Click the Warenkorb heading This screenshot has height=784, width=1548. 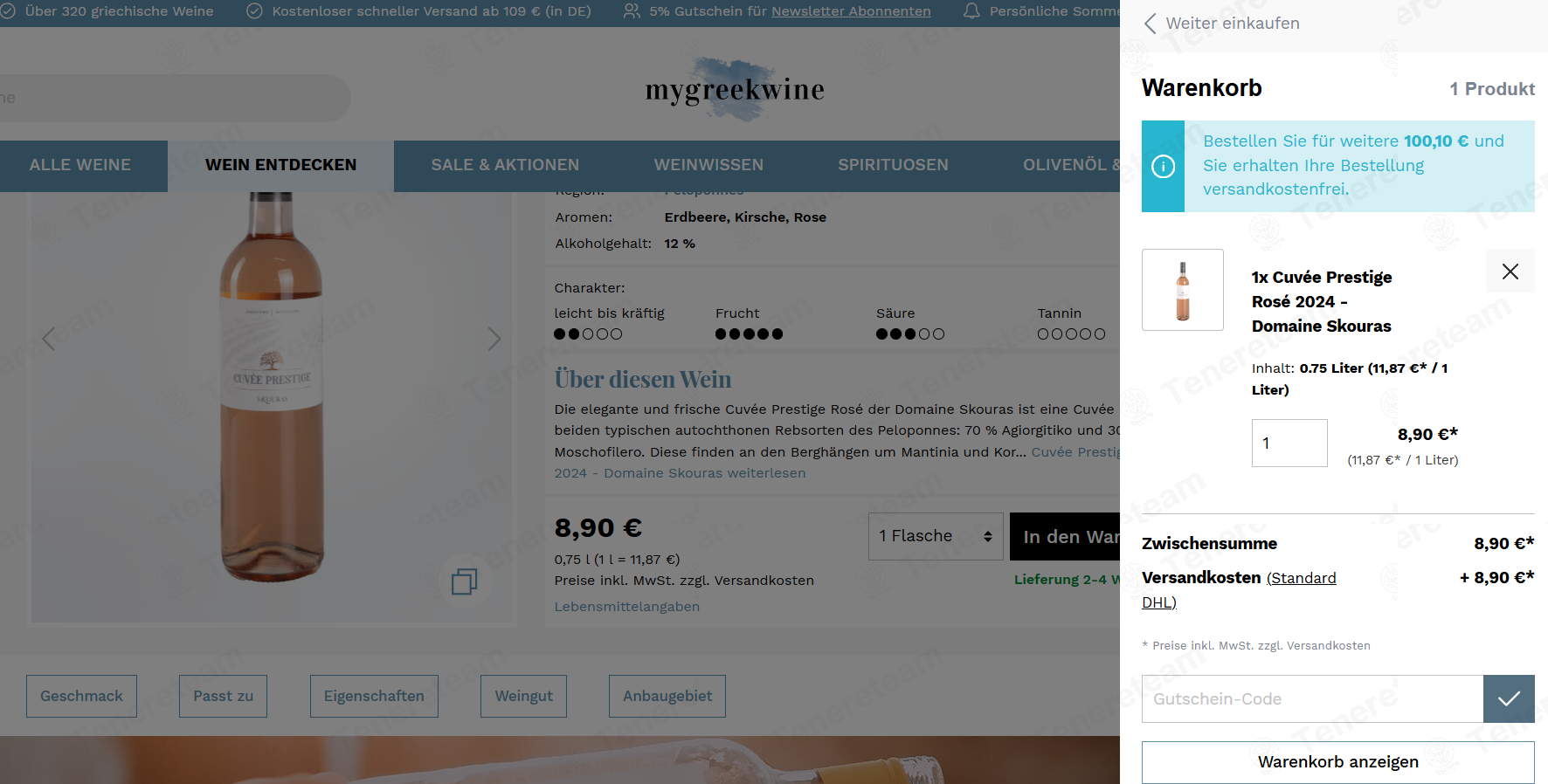pyautogui.click(x=1201, y=88)
